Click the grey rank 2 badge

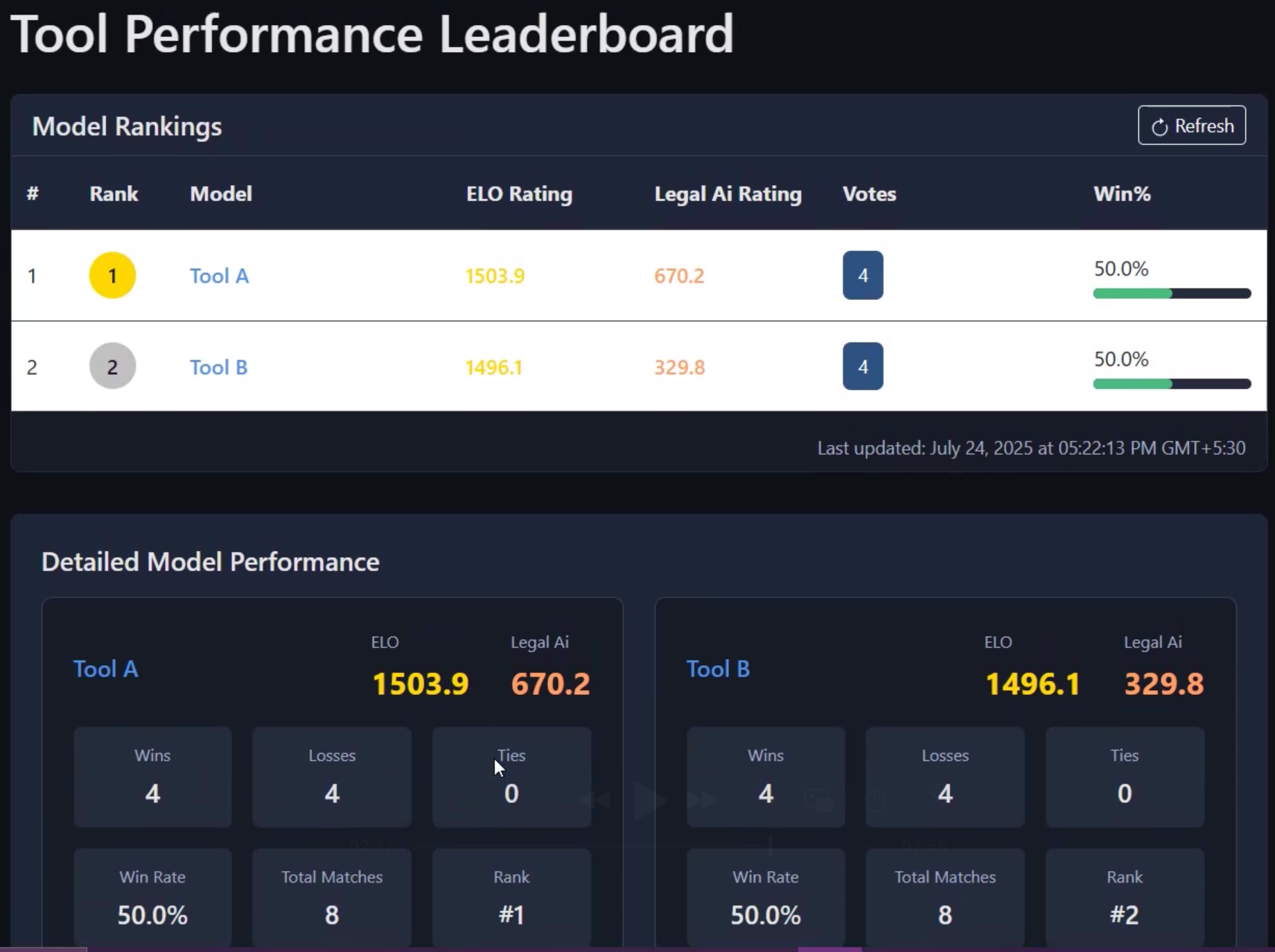click(x=112, y=366)
